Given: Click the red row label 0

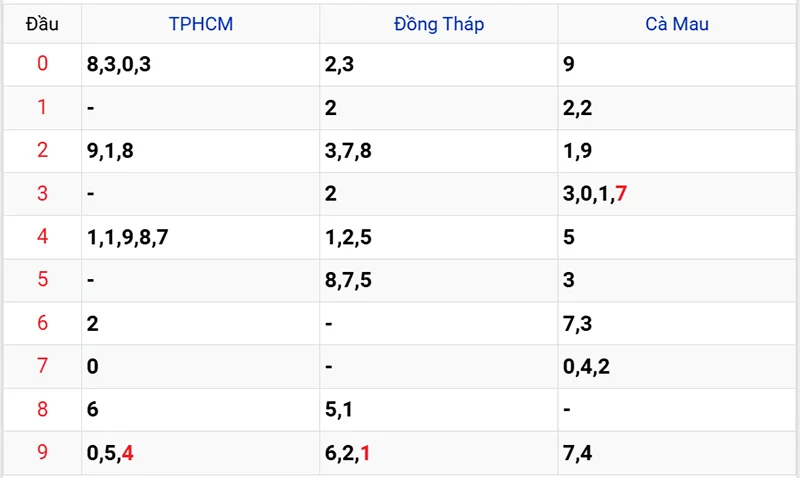Looking at the screenshot, I should point(42,65).
